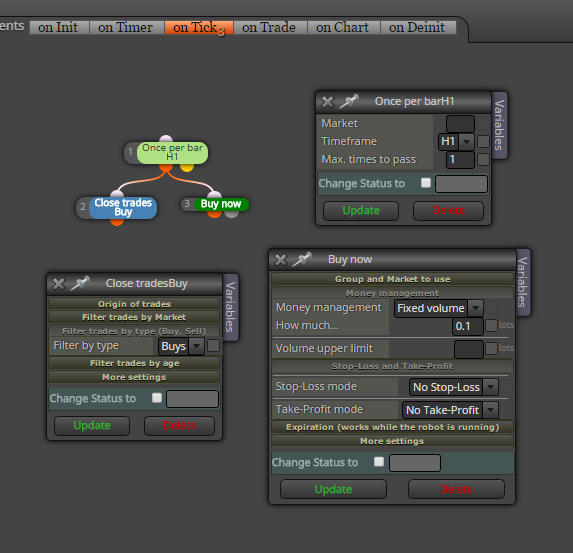573x553 pixels.
Task: Toggle the checkbox beside Filter by type
Action: 213,346
